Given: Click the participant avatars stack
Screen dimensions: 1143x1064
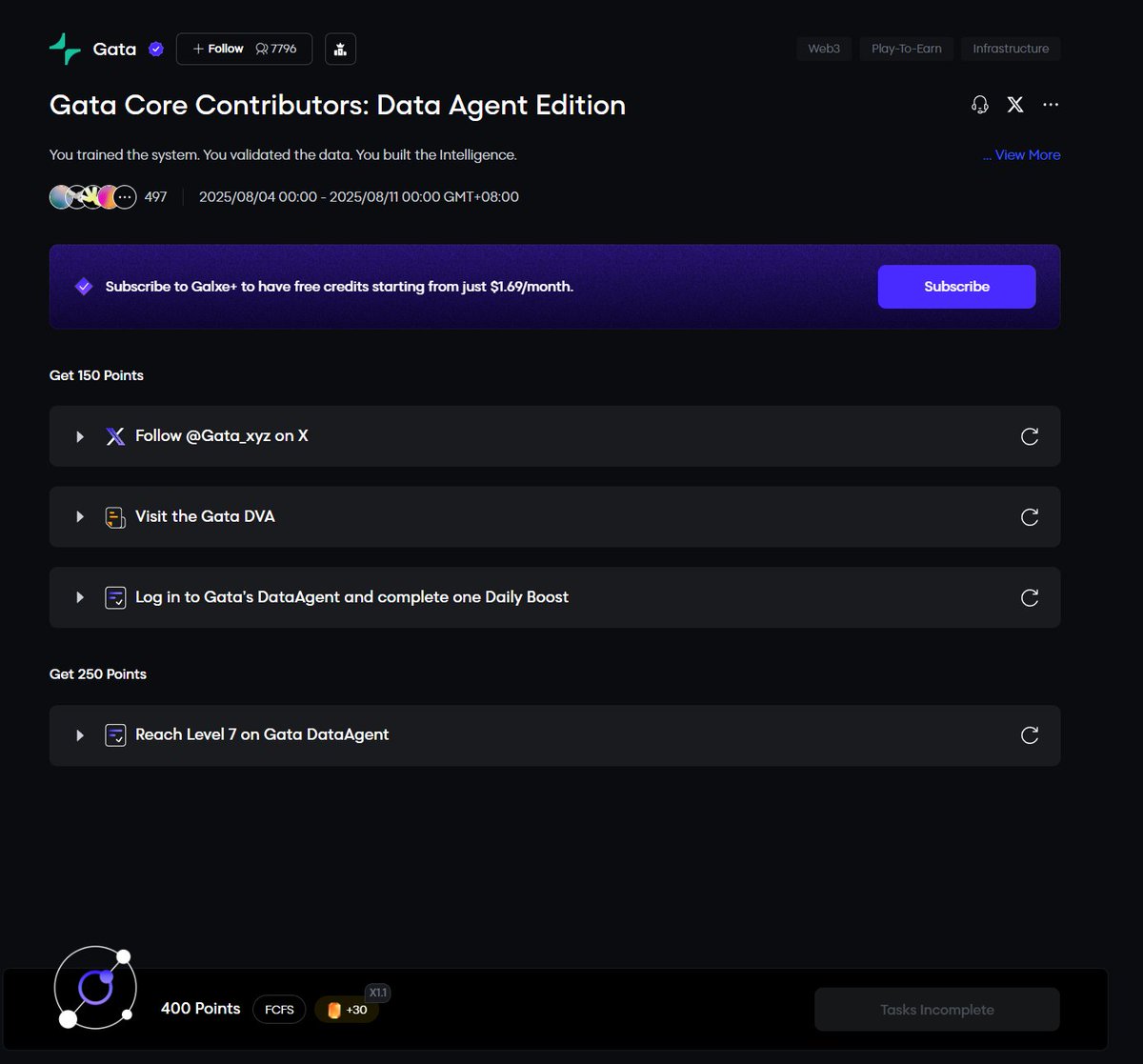Looking at the screenshot, I should pyautogui.click(x=92, y=197).
